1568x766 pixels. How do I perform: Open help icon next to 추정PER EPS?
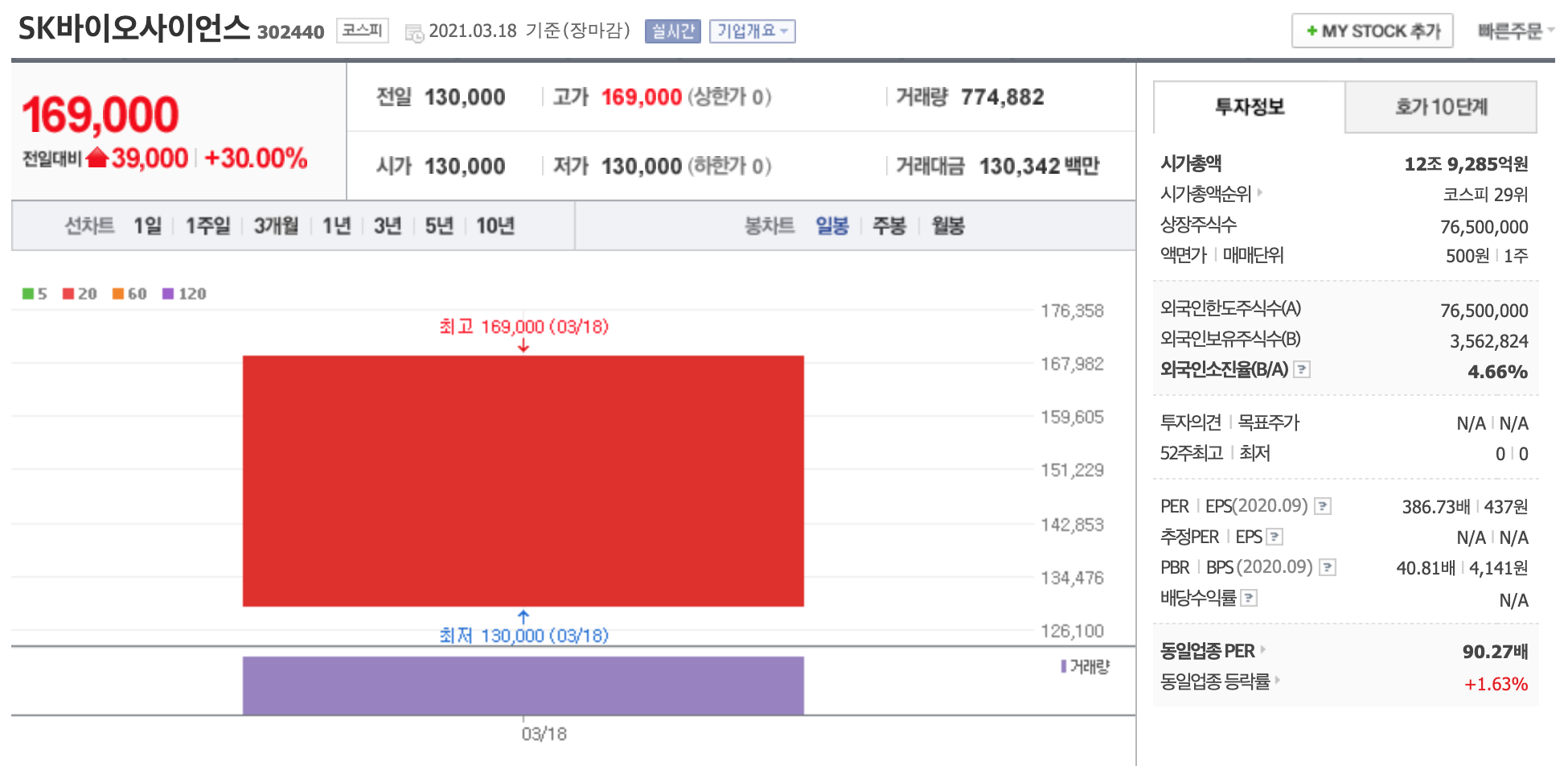pyautogui.click(x=1275, y=537)
